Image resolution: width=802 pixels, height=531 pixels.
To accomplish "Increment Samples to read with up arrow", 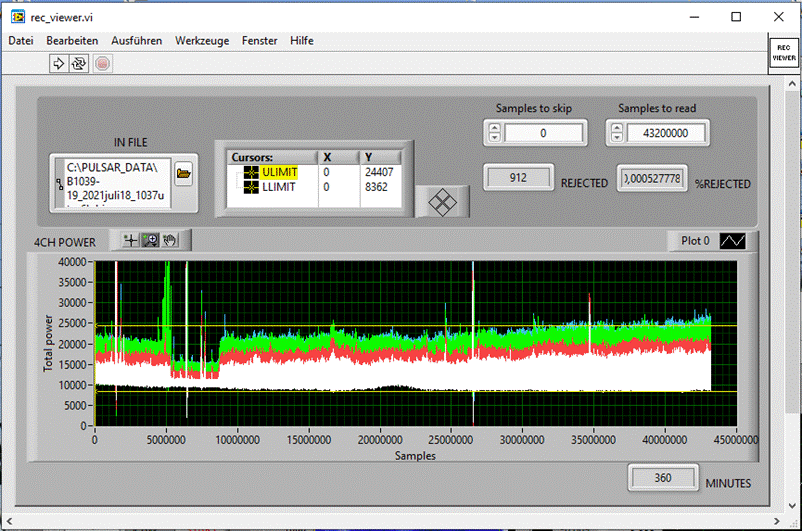I will coord(617,128).
